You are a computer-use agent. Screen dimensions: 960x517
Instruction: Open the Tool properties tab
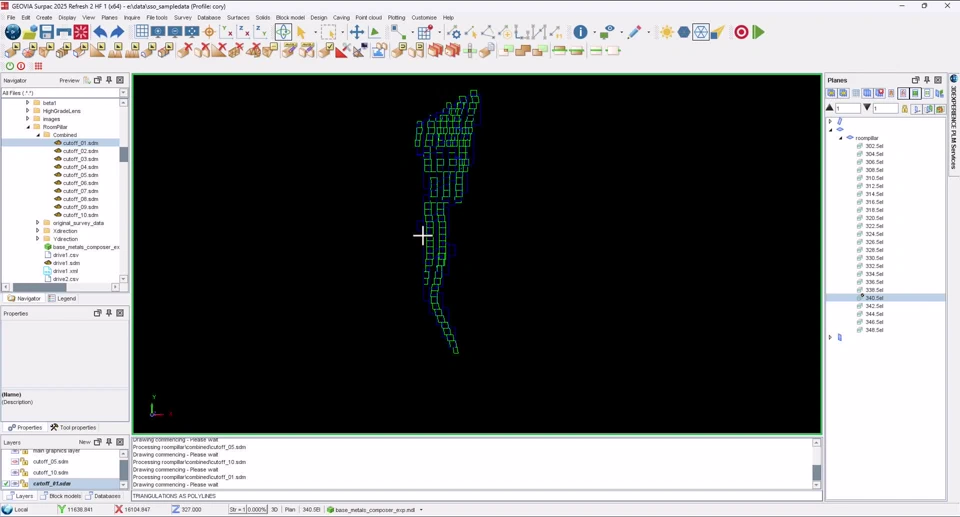pos(74,427)
